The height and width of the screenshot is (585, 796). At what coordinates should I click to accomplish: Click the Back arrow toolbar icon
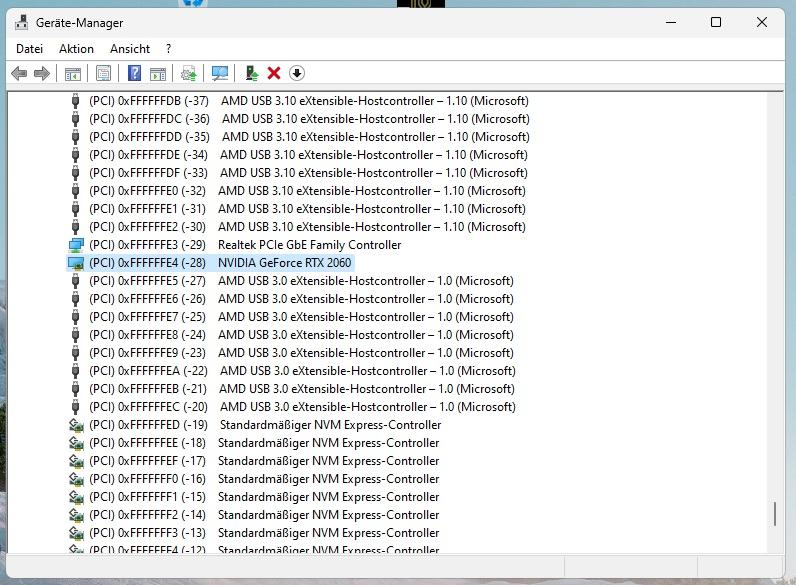click(x=19, y=74)
